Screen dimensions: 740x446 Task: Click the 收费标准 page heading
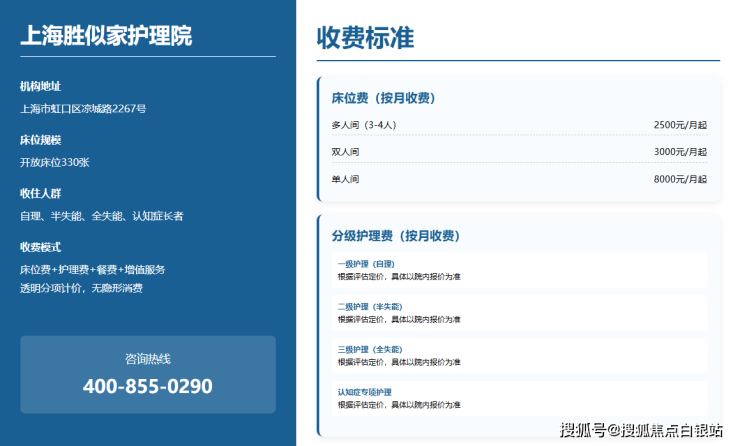click(x=365, y=38)
